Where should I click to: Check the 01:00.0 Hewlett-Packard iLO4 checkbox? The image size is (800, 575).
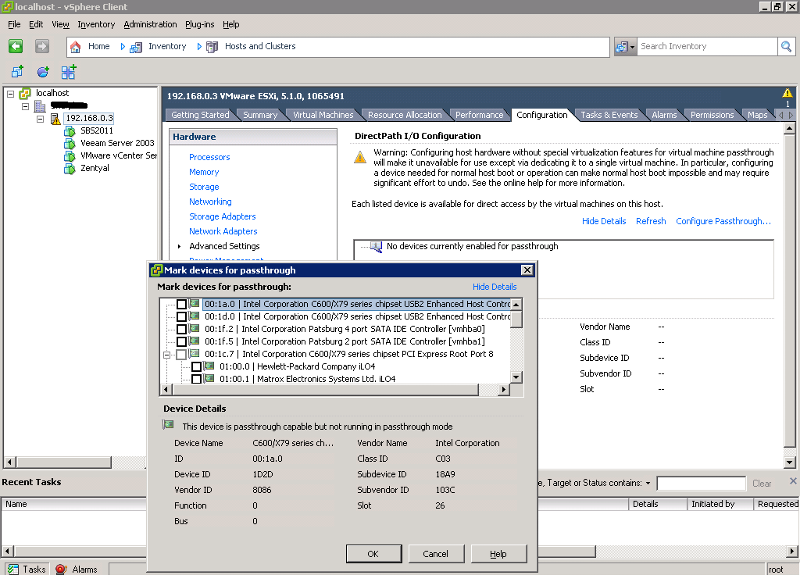(197, 367)
